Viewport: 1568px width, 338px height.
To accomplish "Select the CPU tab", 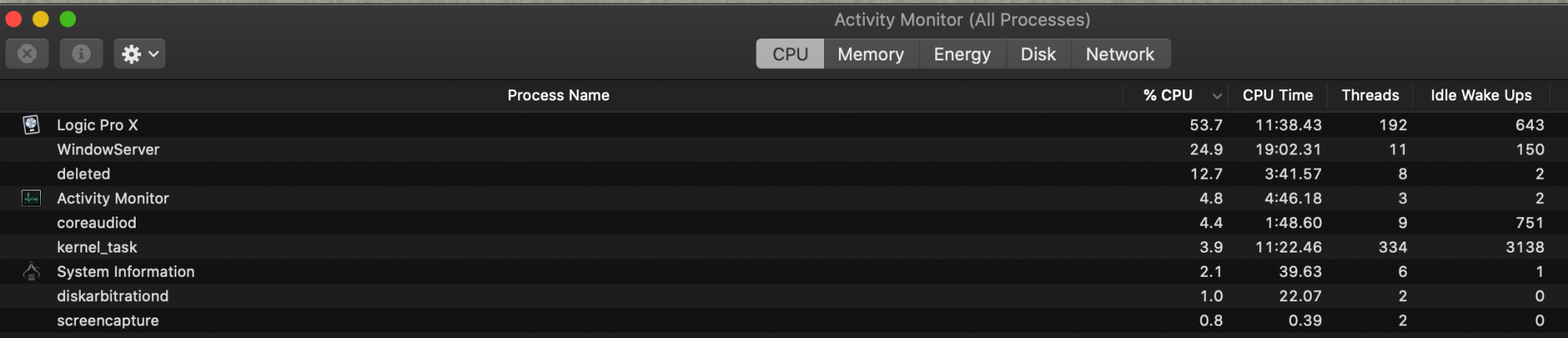I will pyautogui.click(x=789, y=54).
